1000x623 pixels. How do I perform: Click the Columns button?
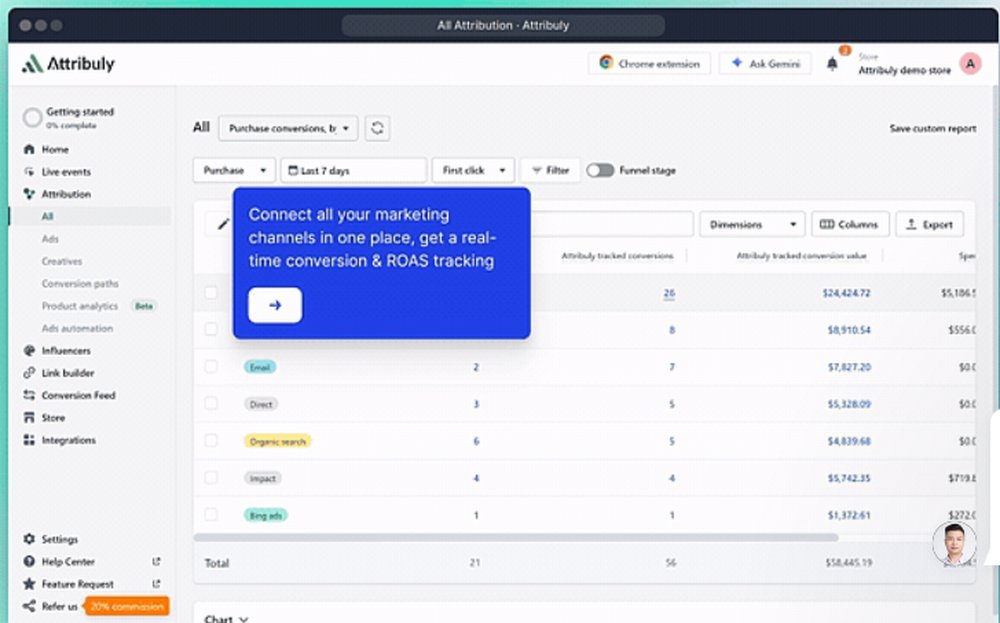click(850, 224)
